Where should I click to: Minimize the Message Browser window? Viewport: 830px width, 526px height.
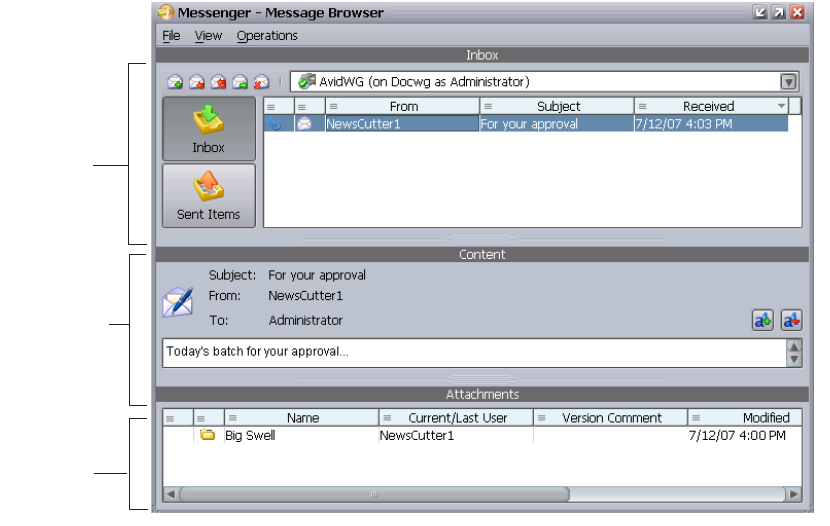click(x=760, y=13)
